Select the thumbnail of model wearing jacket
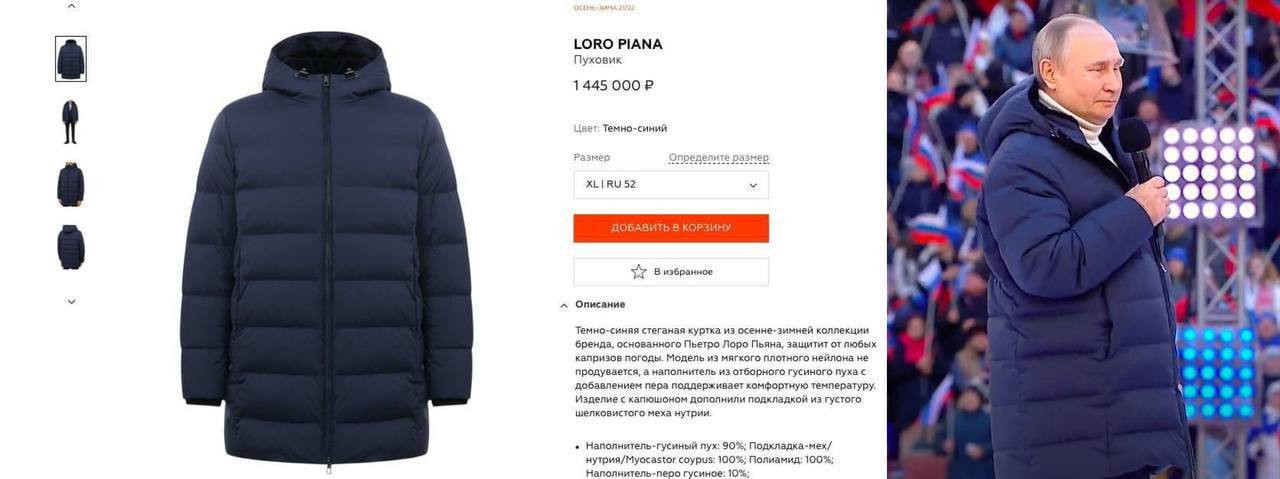 coord(70,122)
